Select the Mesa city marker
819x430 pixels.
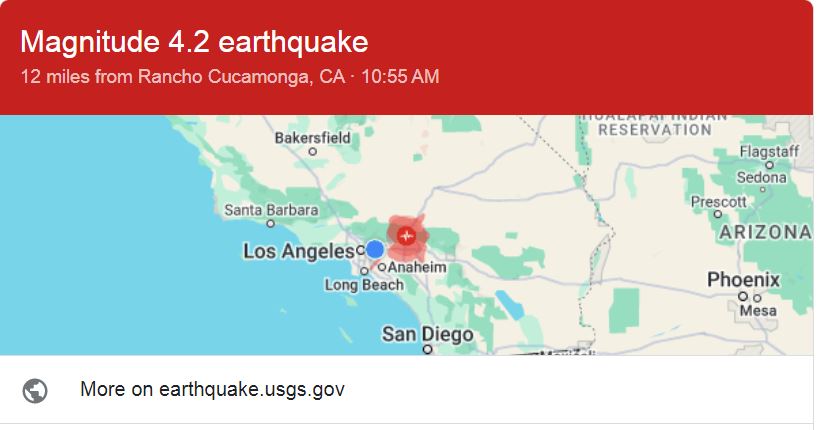tap(757, 298)
